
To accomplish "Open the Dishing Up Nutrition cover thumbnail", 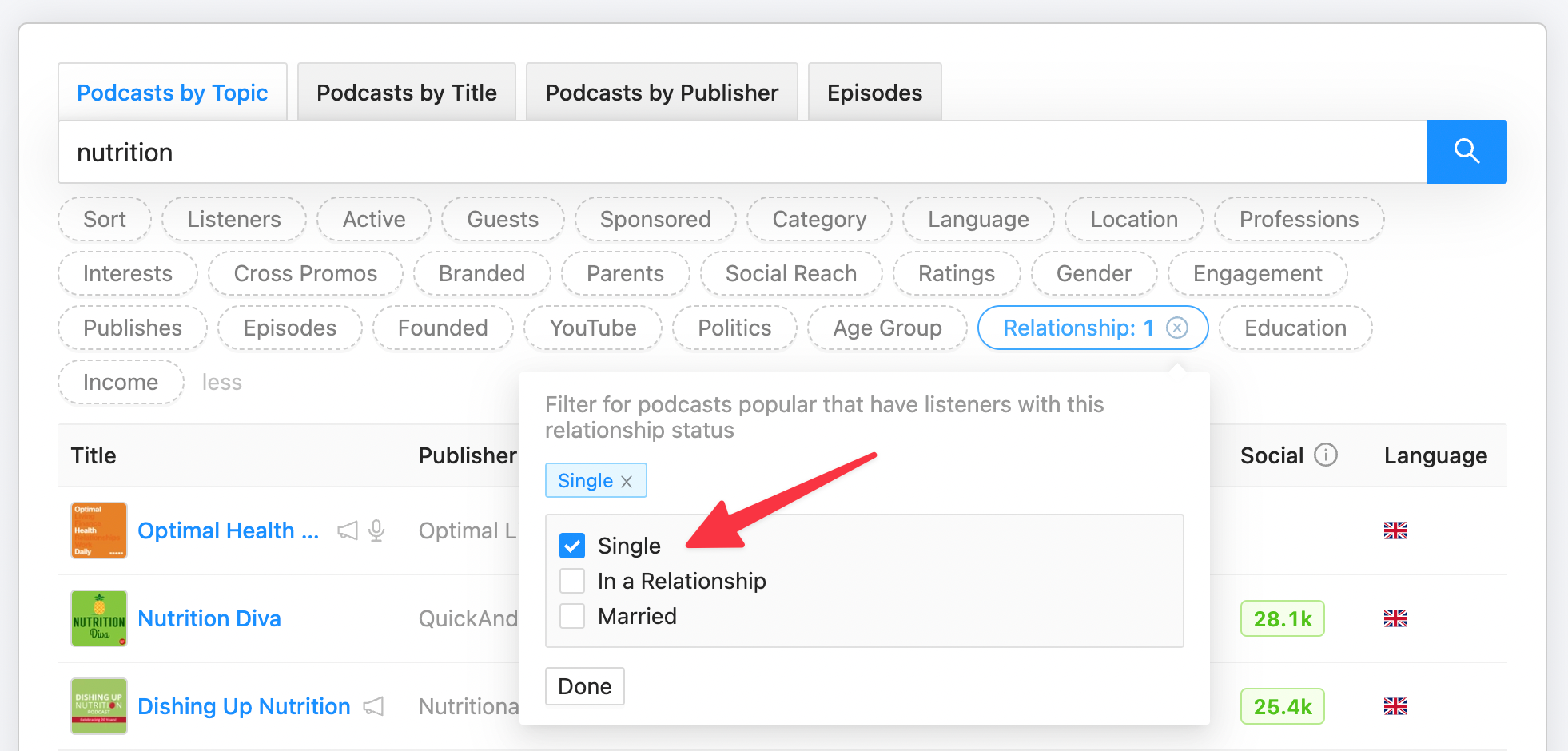I will pos(99,706).
